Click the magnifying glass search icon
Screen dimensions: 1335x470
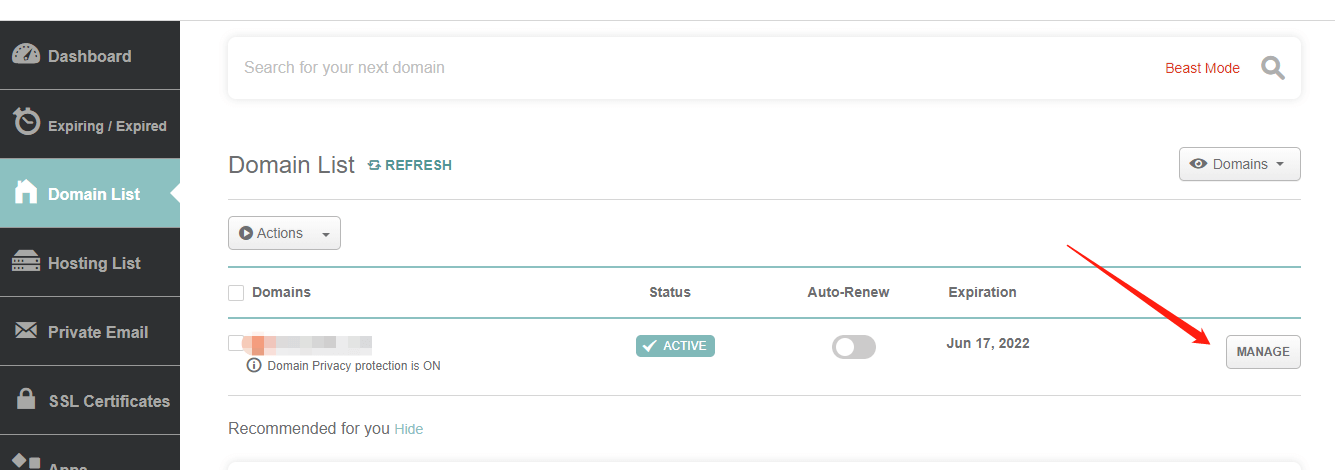click(1273, 68)
